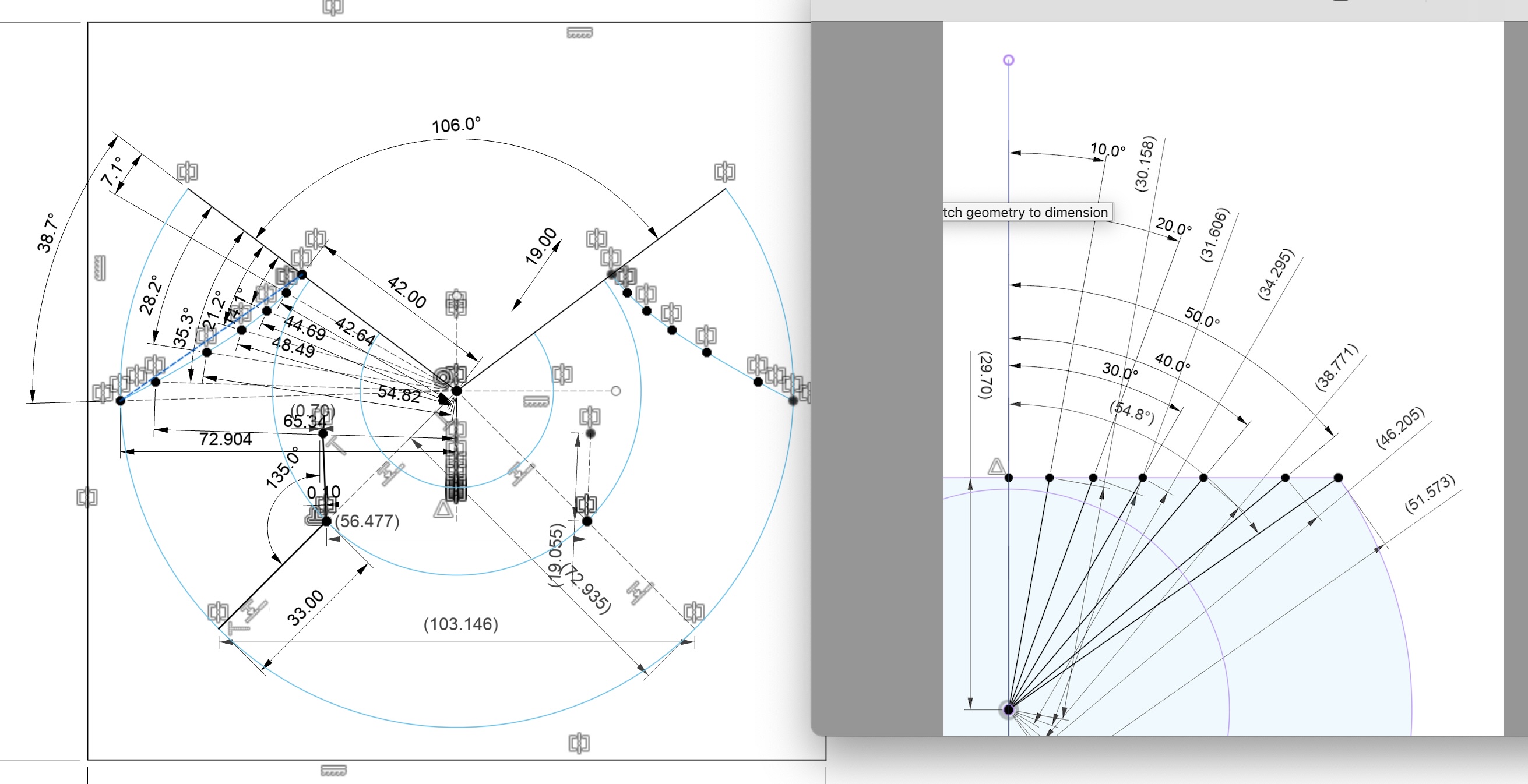The height and width of the screenshot is (784, 1528).
Task: Select the 33.00 dimension label
Action: pos(305,608)
